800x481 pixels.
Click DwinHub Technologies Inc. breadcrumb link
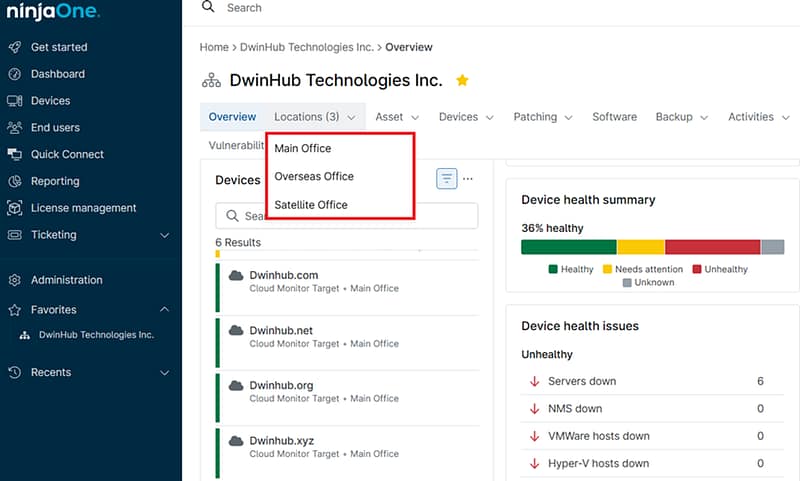(x=307, y=47)
